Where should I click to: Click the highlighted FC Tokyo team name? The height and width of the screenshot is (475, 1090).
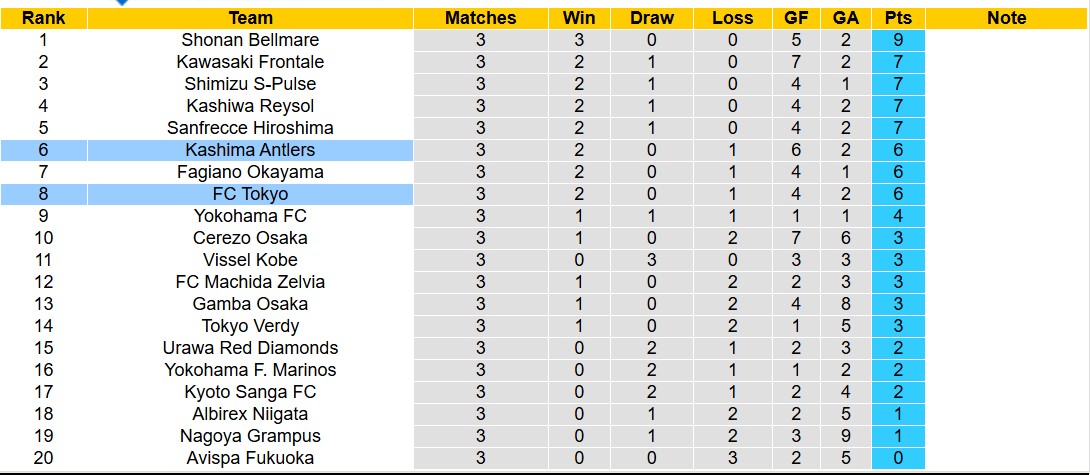pos(250,194)
